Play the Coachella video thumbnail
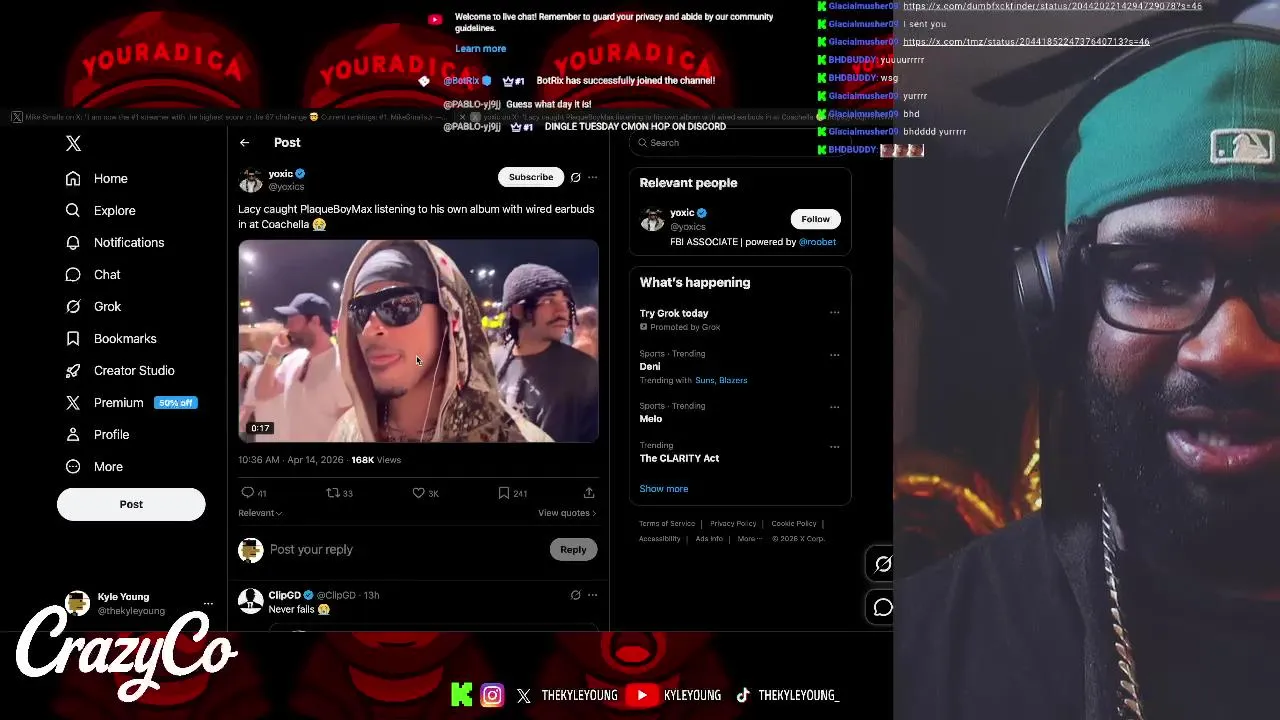Image resolution: width=1280 pixels, height=720 pixels. [418, 340]
